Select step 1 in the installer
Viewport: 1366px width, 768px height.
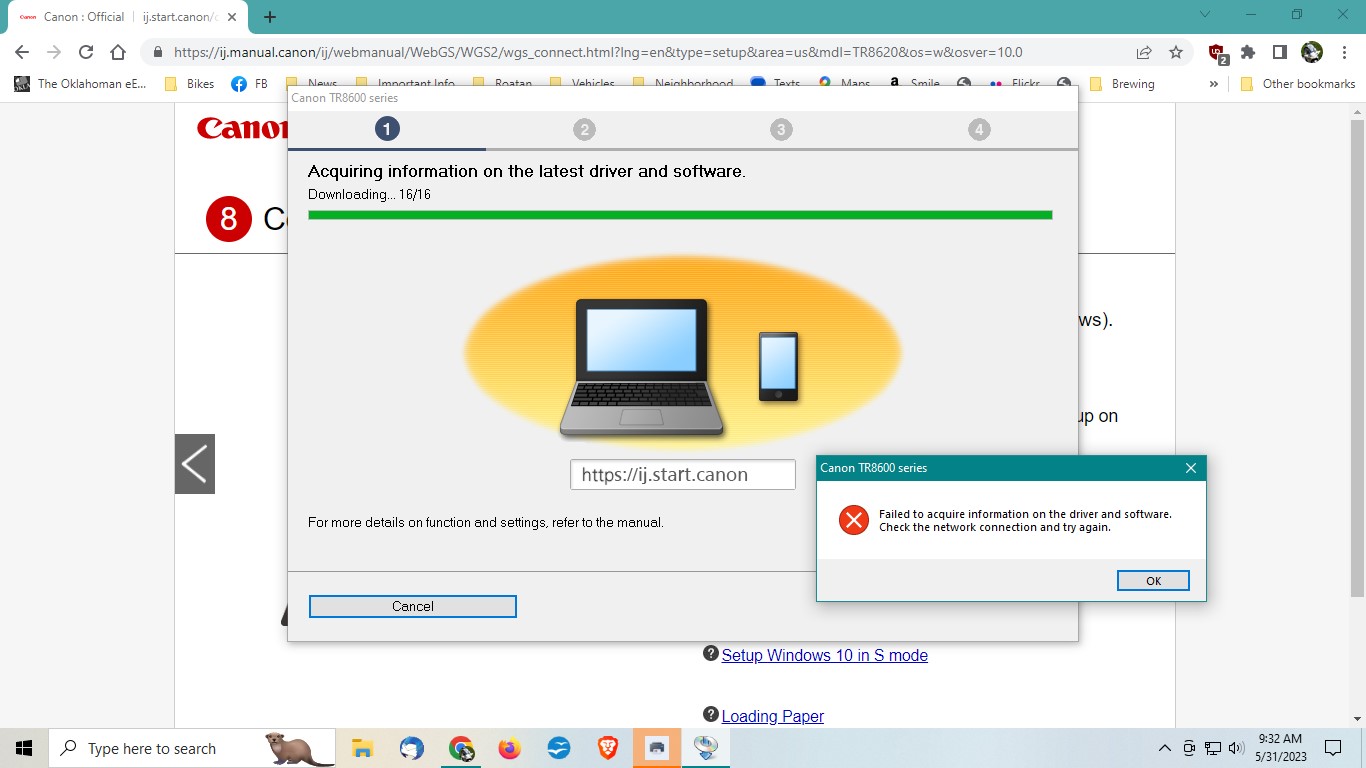(387, 129)
